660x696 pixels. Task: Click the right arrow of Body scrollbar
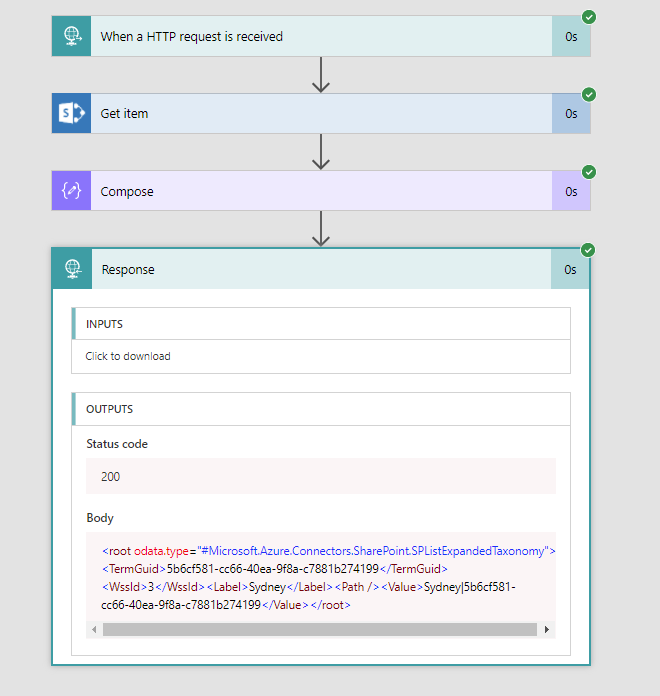coord(546,629)
